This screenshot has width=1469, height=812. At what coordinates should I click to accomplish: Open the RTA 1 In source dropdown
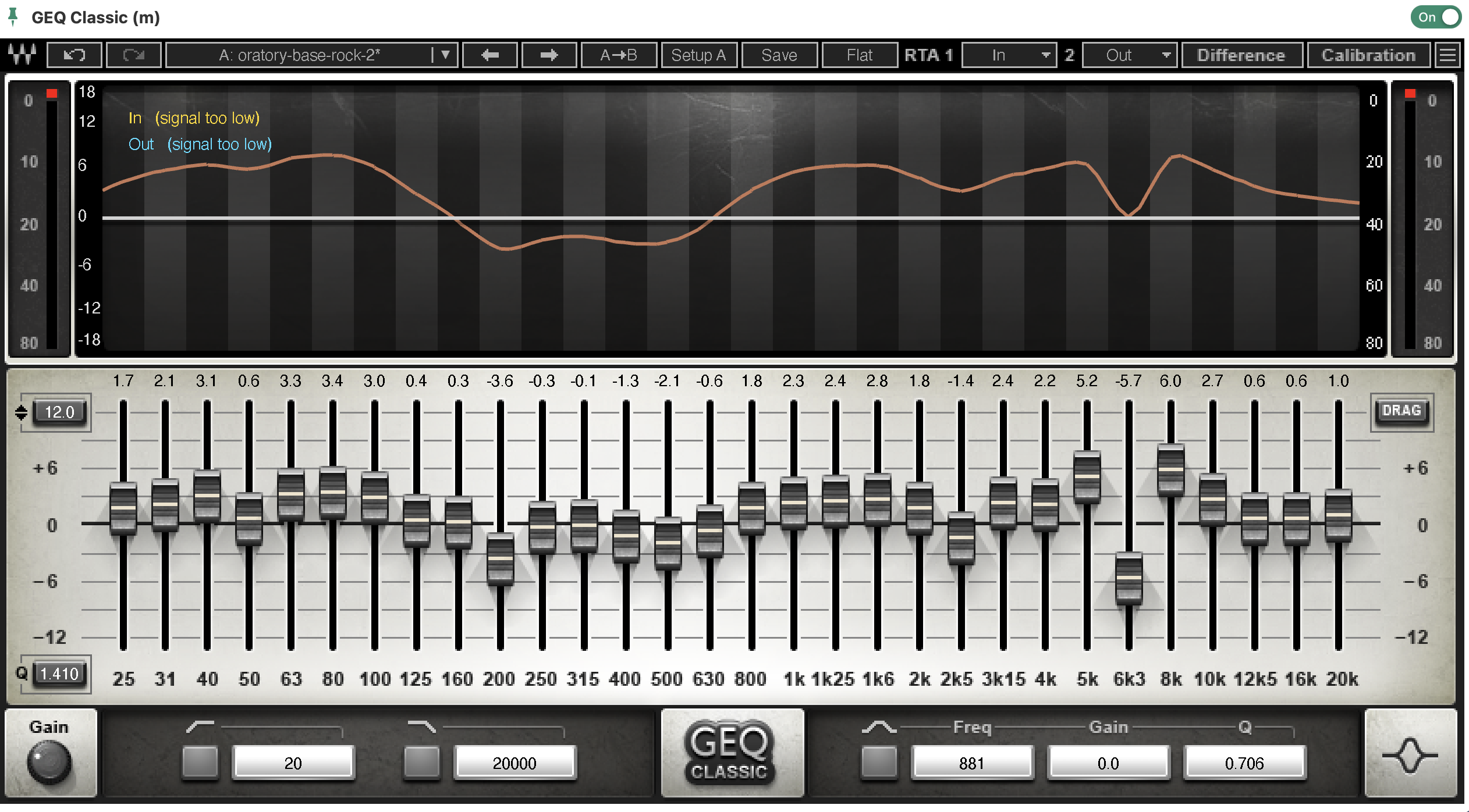tap(1009, 55)
